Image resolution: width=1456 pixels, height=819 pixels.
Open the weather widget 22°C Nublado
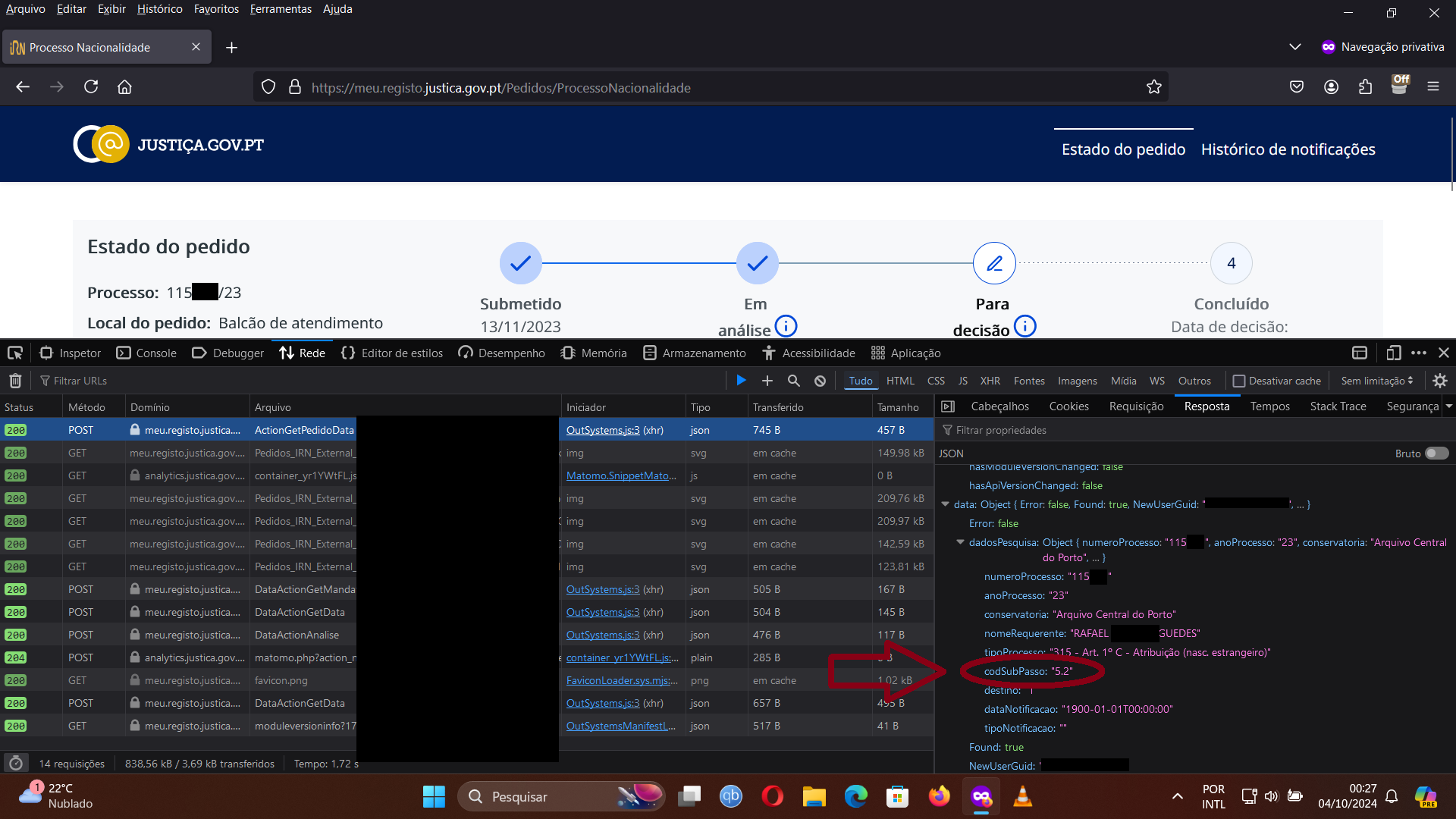pos(56,796)
